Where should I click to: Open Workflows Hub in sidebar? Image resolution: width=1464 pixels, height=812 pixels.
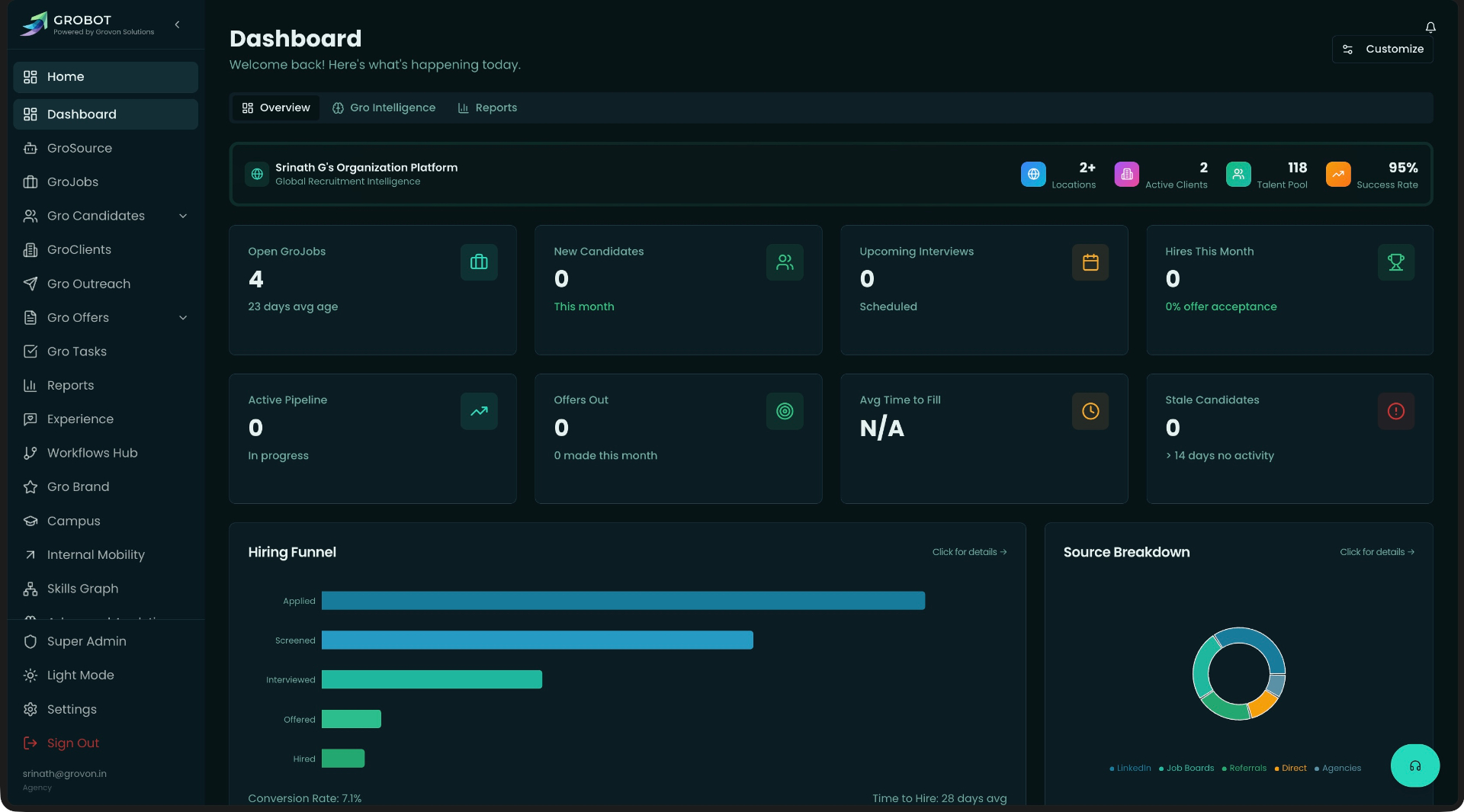(x=105, y=453)
